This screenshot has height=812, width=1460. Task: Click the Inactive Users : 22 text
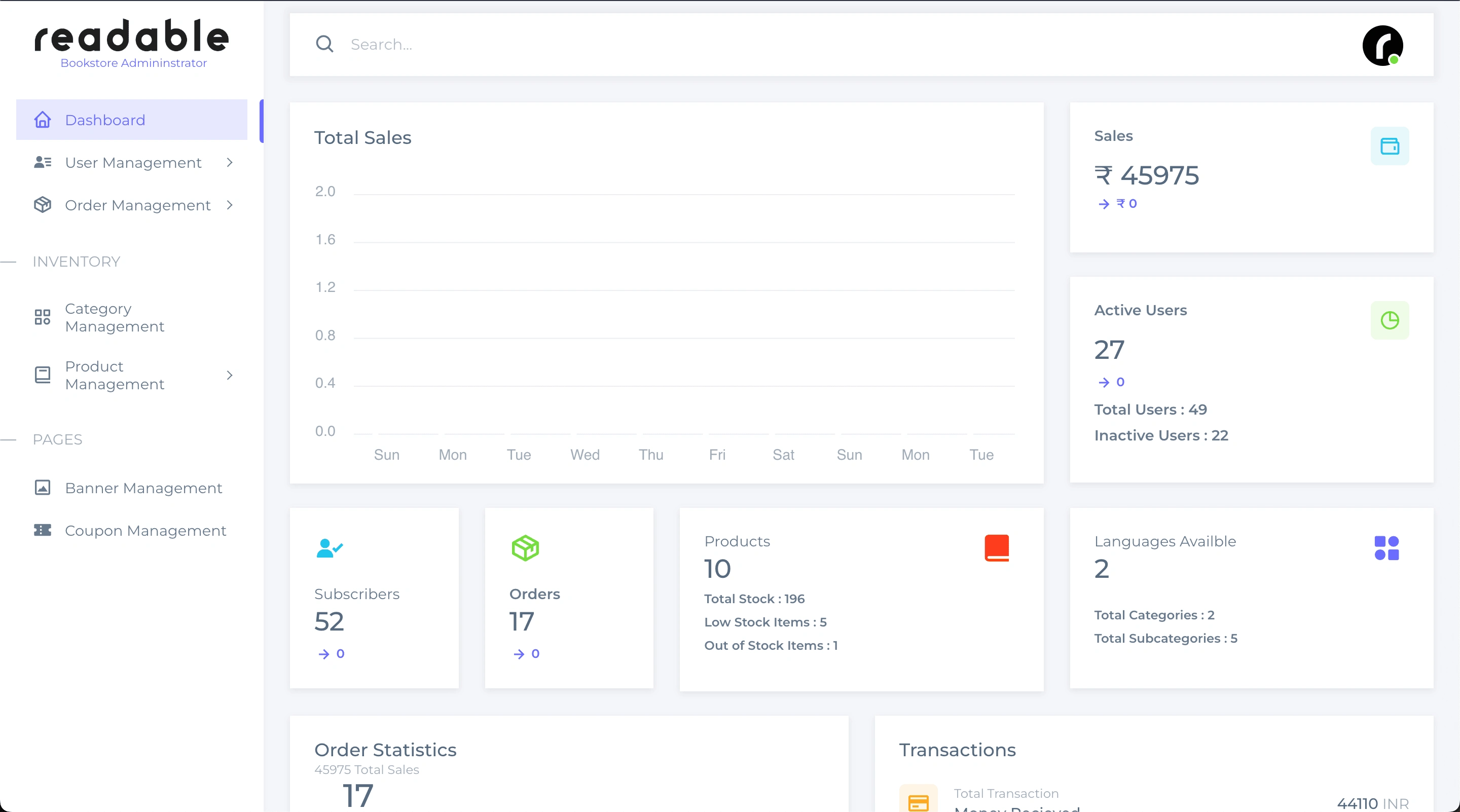(x=1161, y=435)
